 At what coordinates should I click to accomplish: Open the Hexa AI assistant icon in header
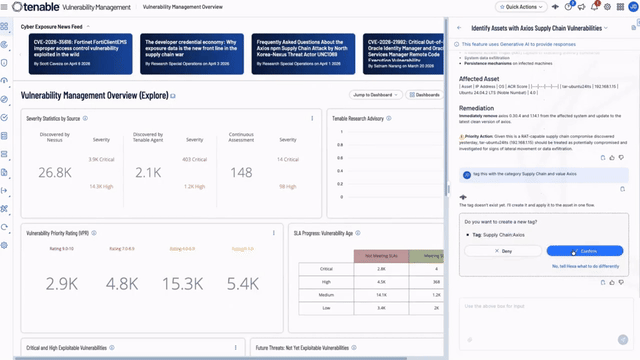(x=555, y=7)
